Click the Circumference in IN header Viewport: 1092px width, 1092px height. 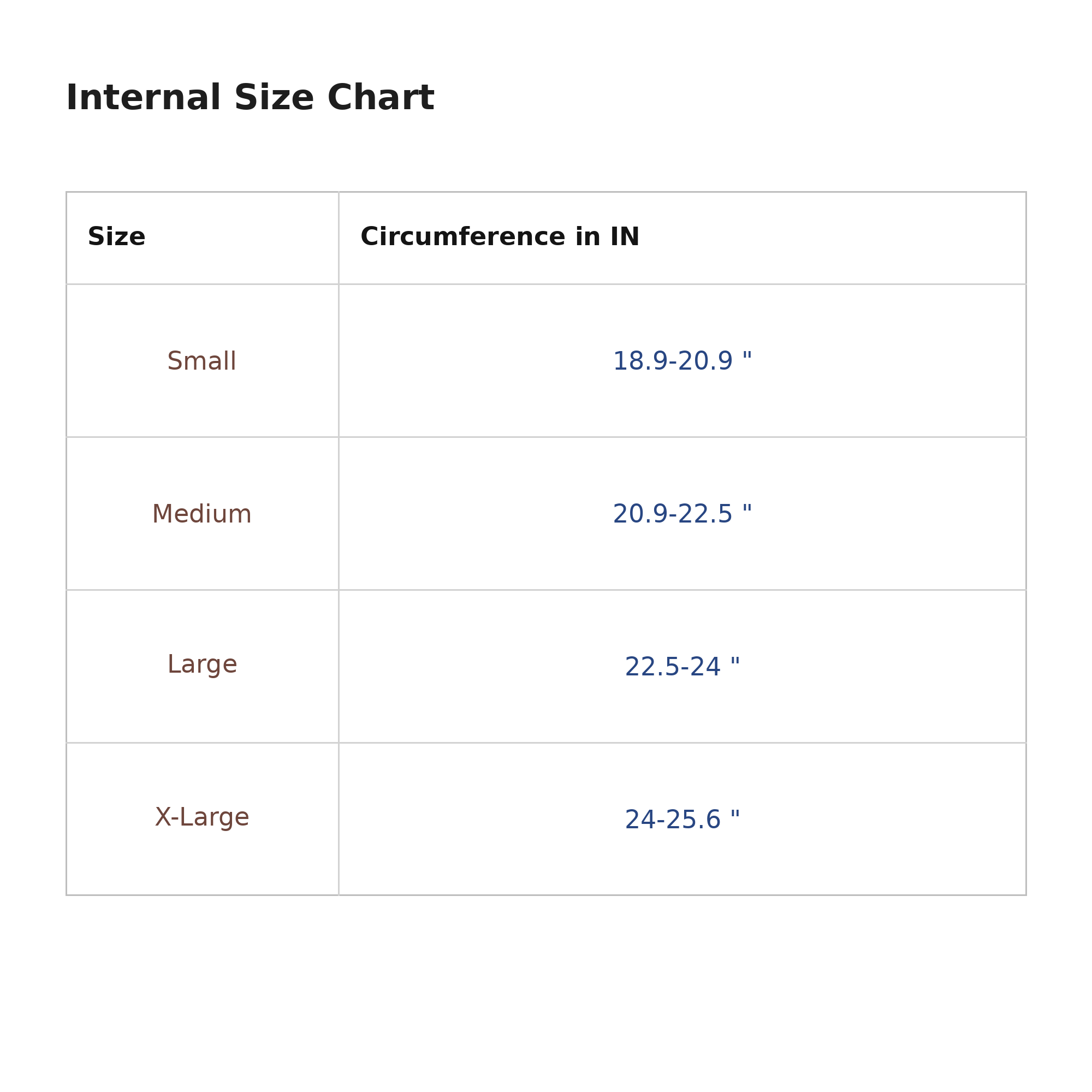coord(500,237)
